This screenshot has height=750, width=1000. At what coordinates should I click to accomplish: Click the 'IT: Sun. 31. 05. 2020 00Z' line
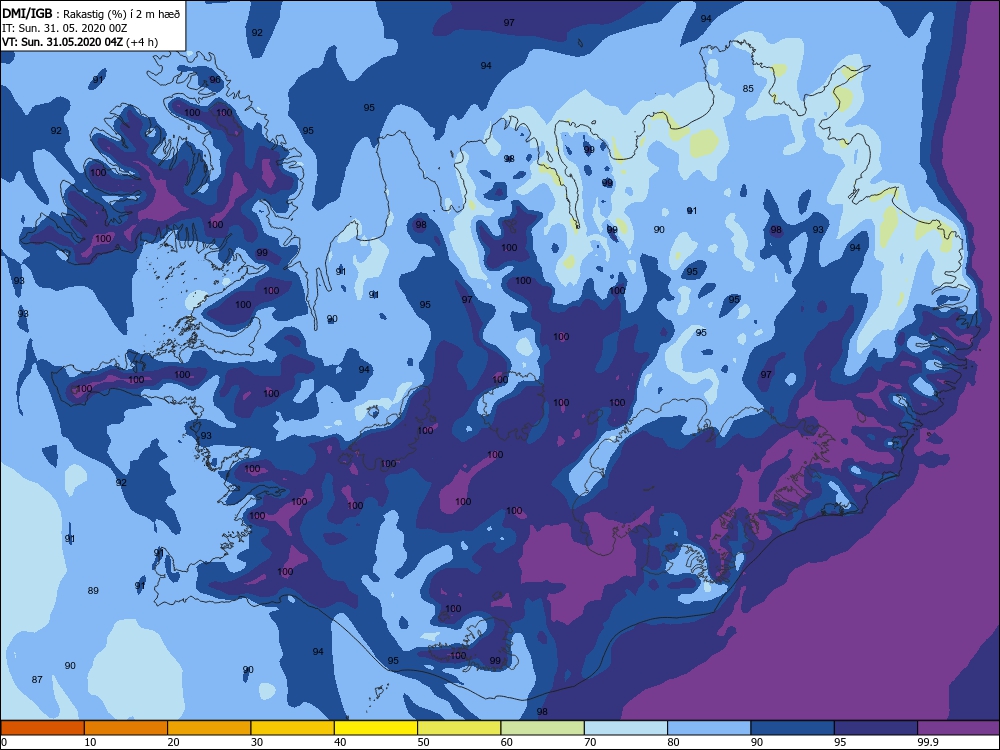tap(64, 27)
